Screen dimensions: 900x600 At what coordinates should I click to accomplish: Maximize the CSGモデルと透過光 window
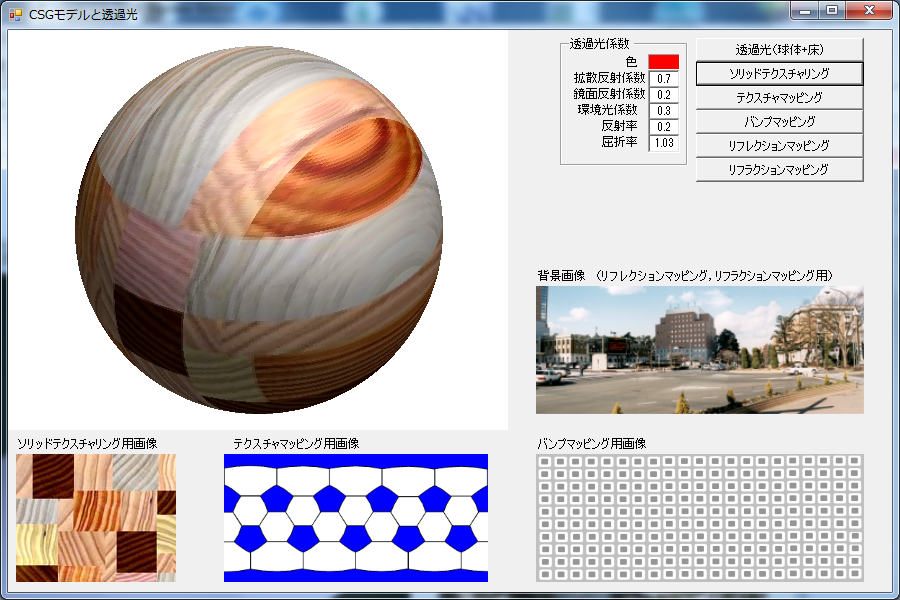pyautogui.click(x=832, y=11)
